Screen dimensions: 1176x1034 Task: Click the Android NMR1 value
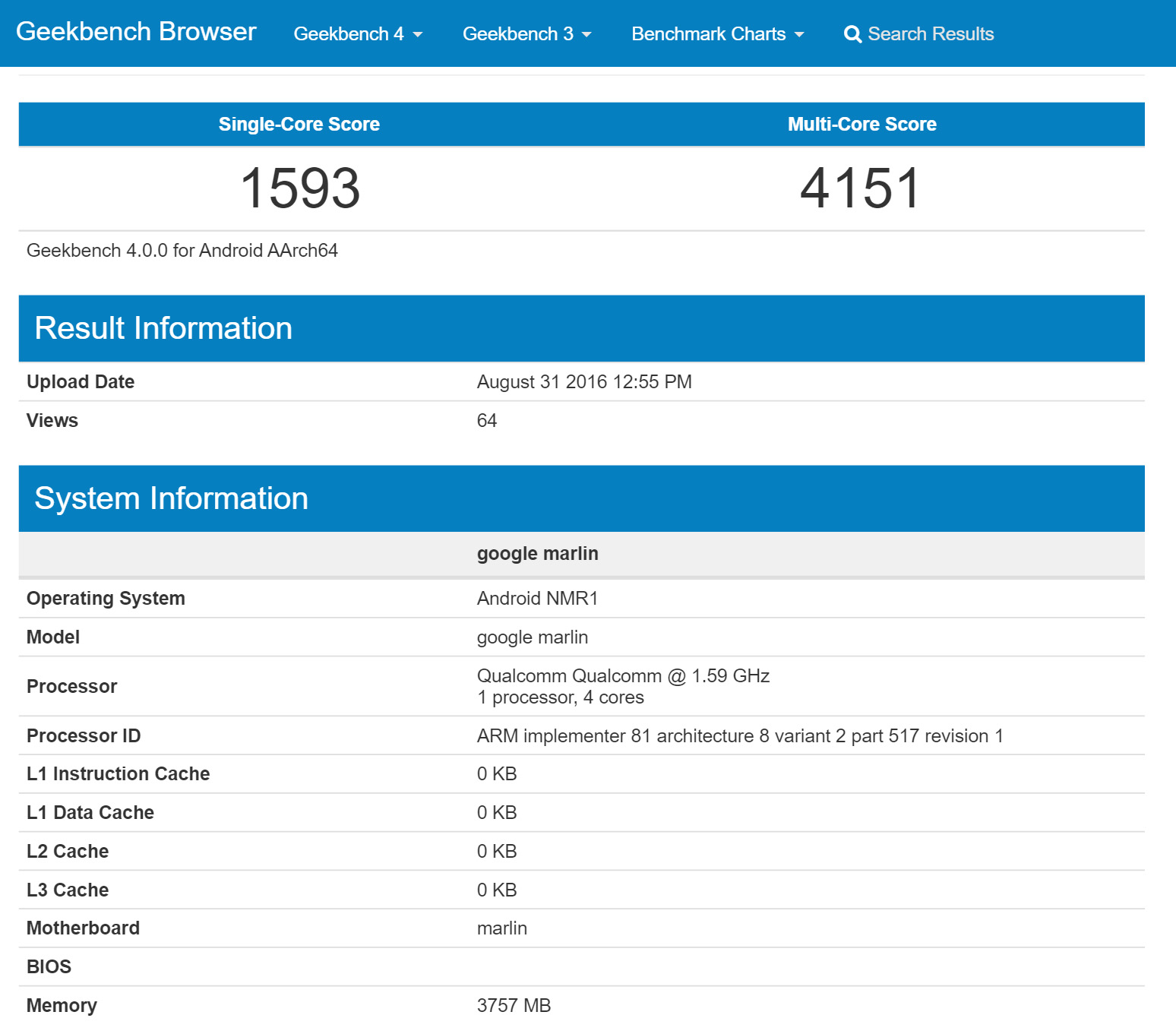[538, 599]
